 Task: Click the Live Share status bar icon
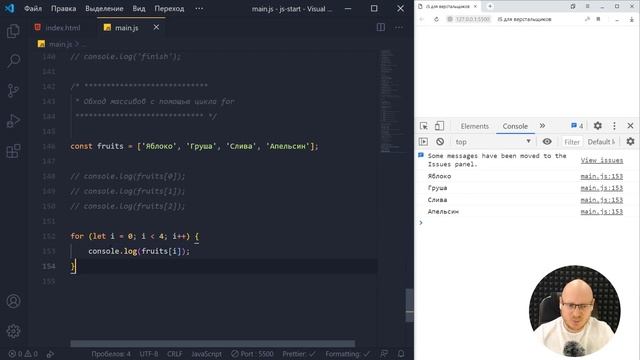pos(50,354)
